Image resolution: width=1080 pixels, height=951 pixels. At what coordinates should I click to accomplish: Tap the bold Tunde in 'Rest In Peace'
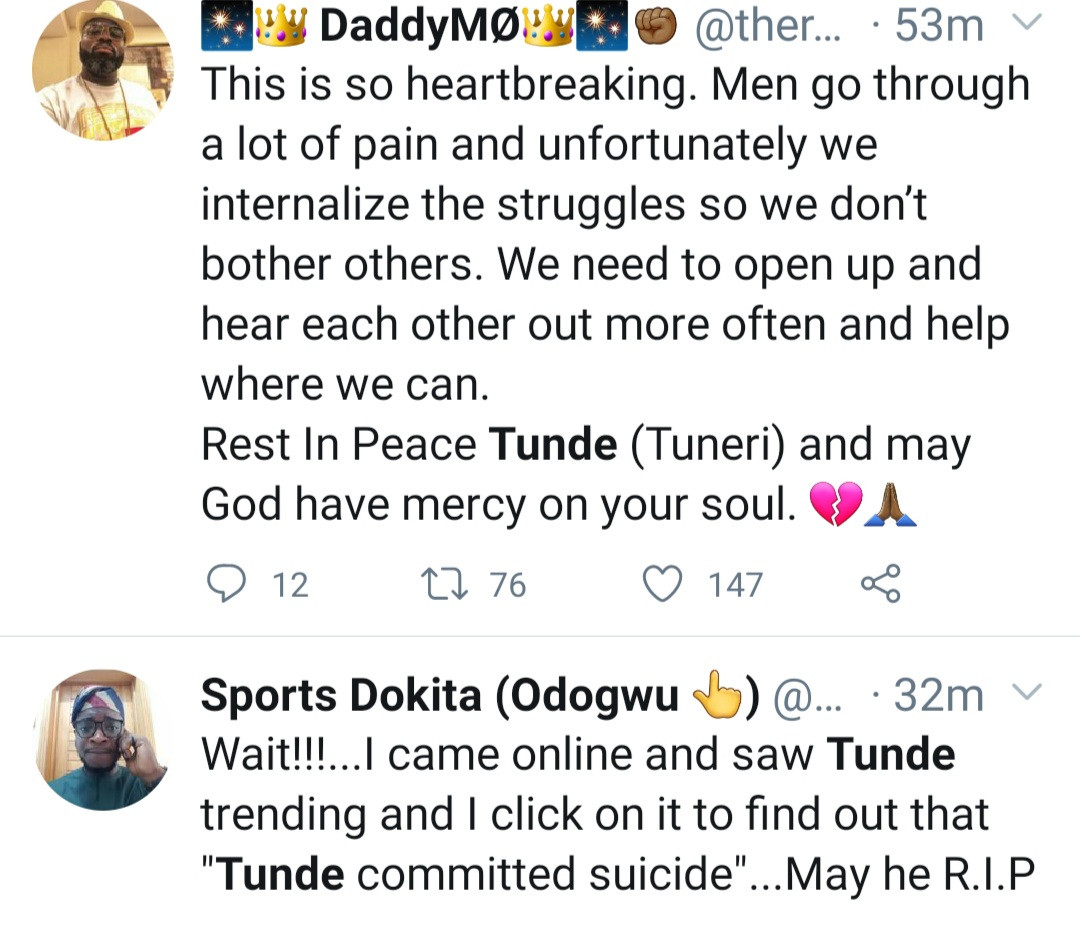tap(553, 446)
